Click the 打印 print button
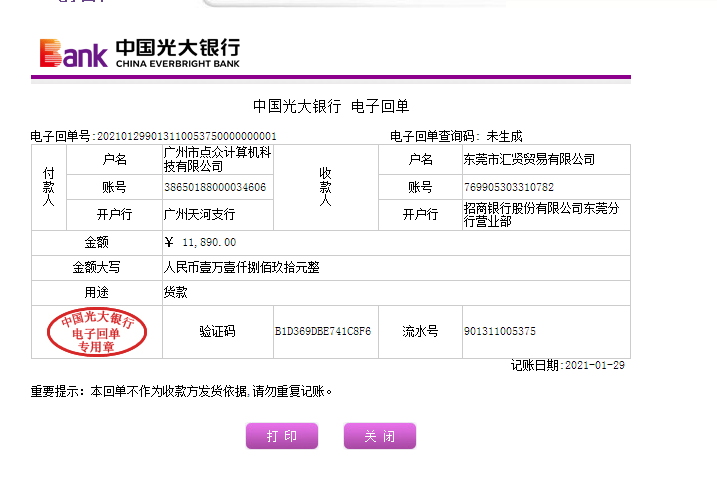 coord(282,436)
